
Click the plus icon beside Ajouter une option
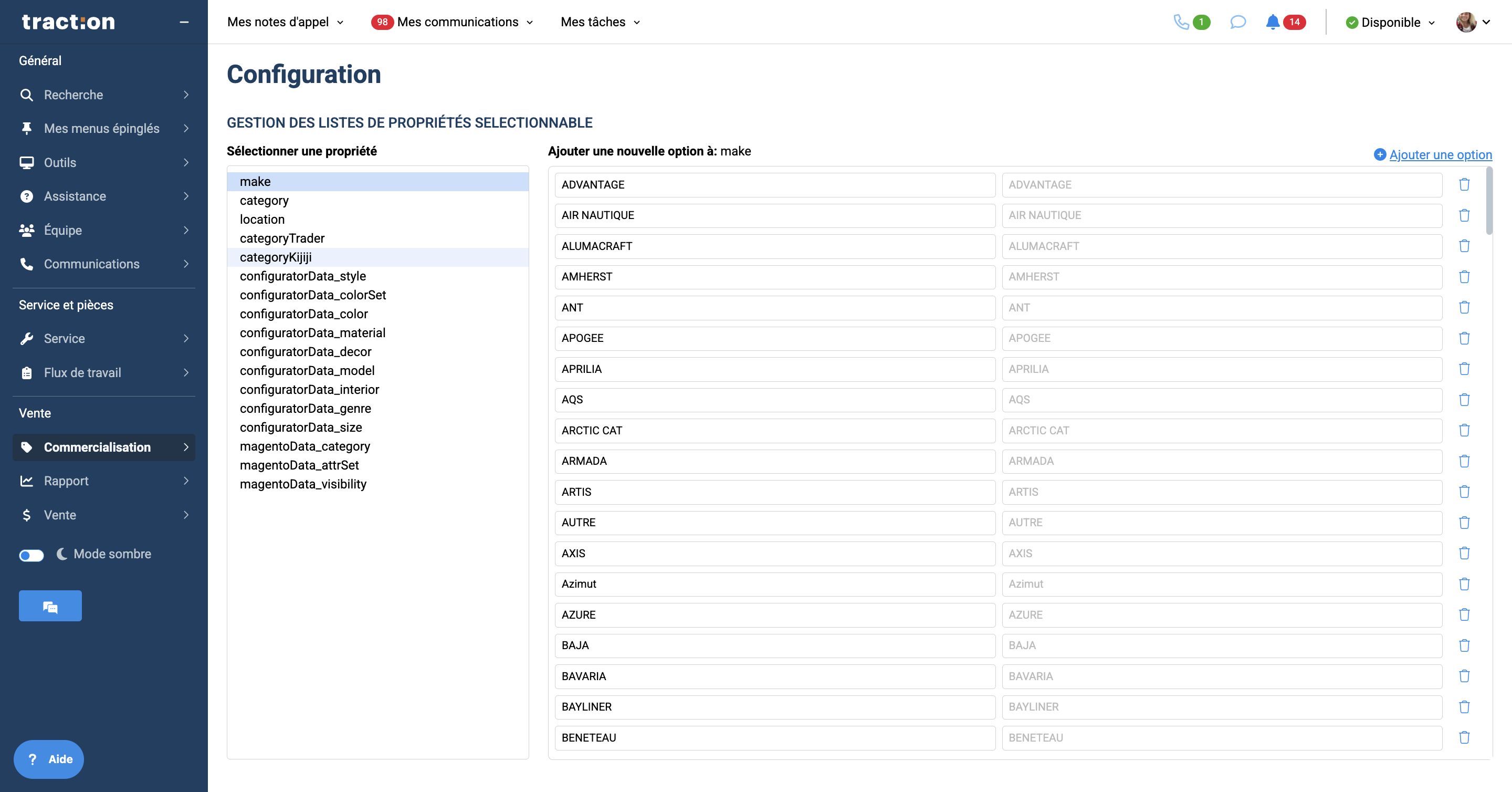click(x=1380, y=154)
